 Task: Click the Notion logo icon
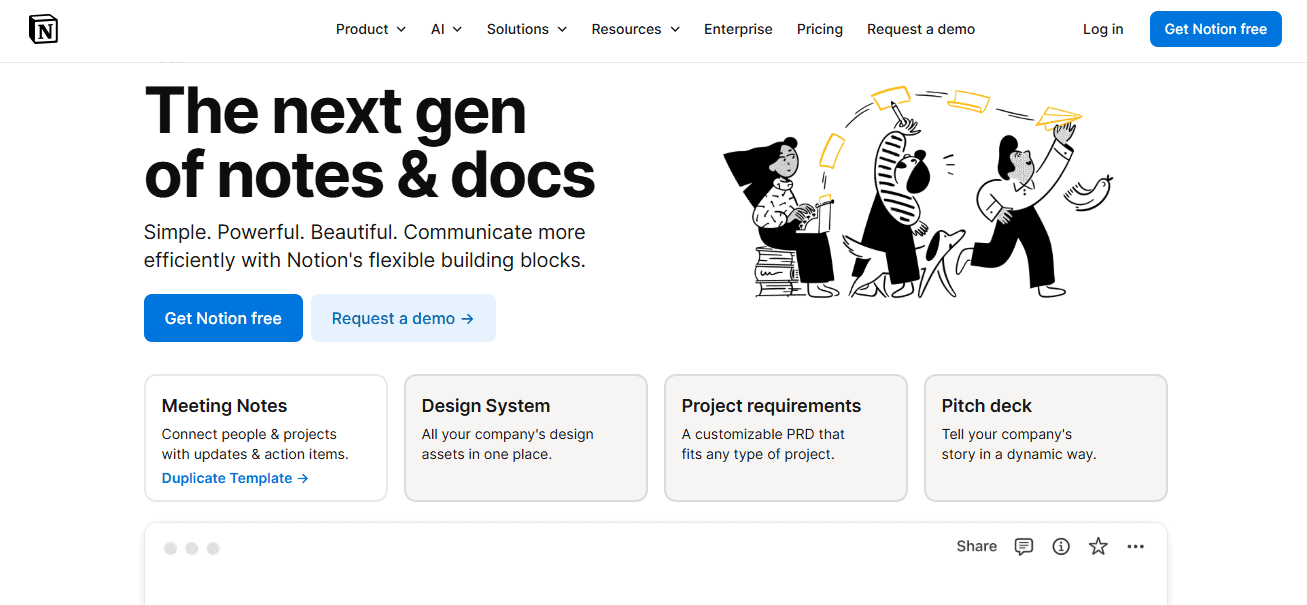pos(43,30)
